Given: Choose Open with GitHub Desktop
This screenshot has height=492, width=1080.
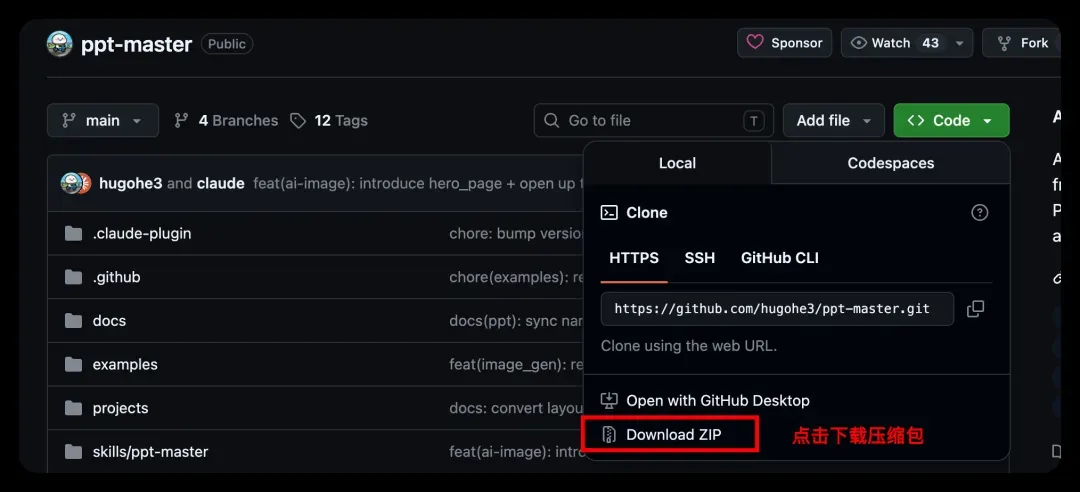Looking at the screenshot, I should click(x=705, y=400).
